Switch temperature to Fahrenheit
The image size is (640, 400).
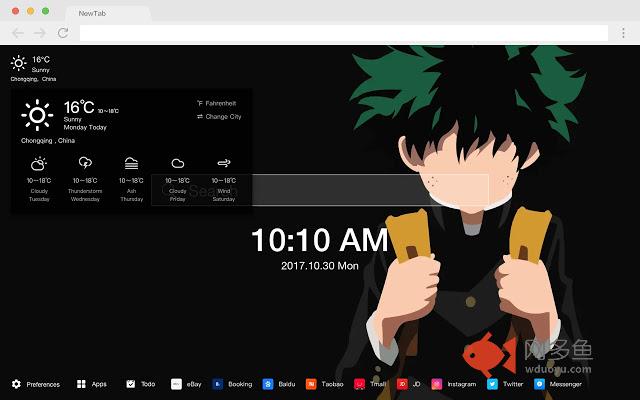[217, 103]
